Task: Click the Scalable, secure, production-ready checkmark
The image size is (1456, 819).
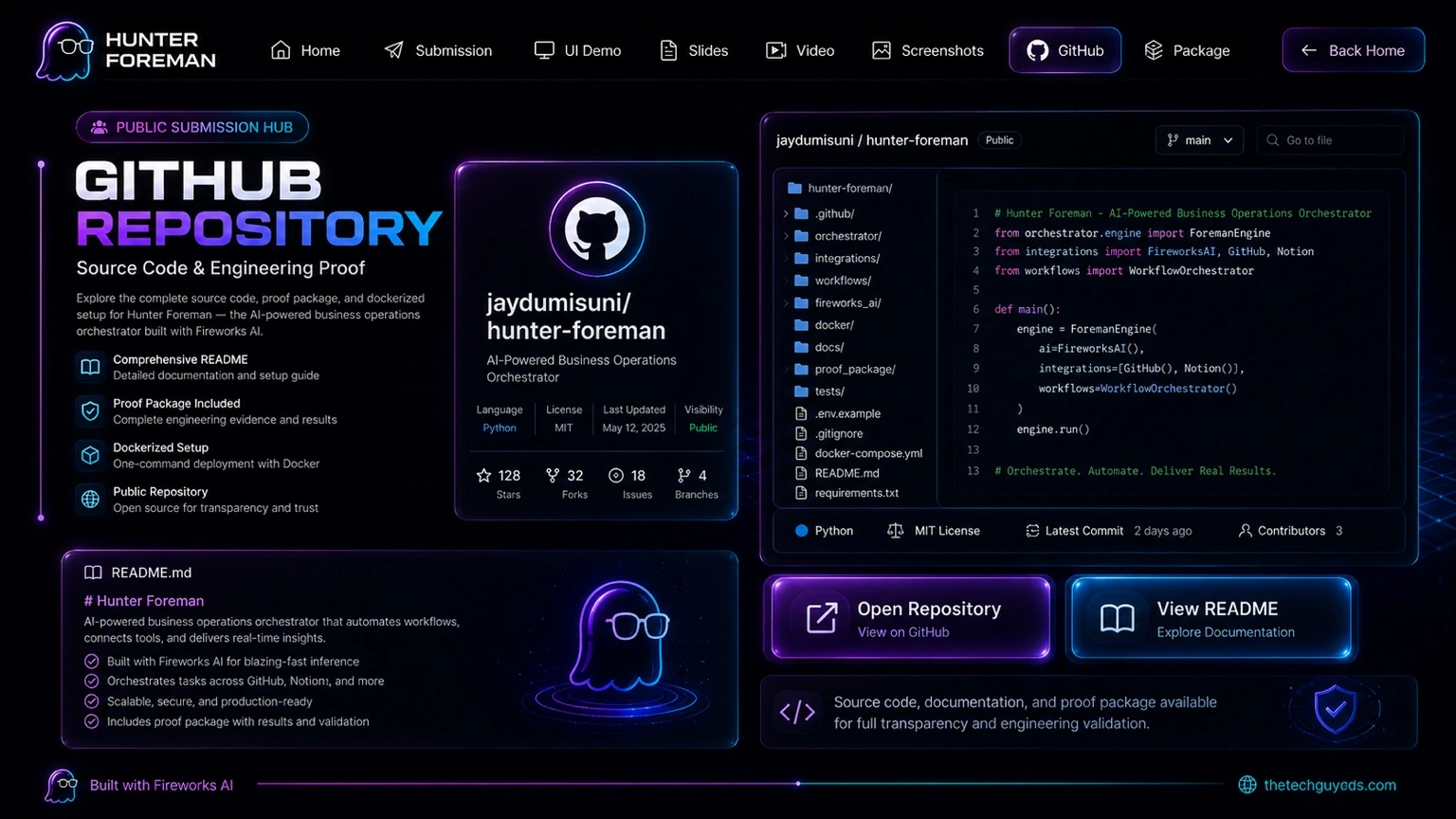Action: [92, 701]
